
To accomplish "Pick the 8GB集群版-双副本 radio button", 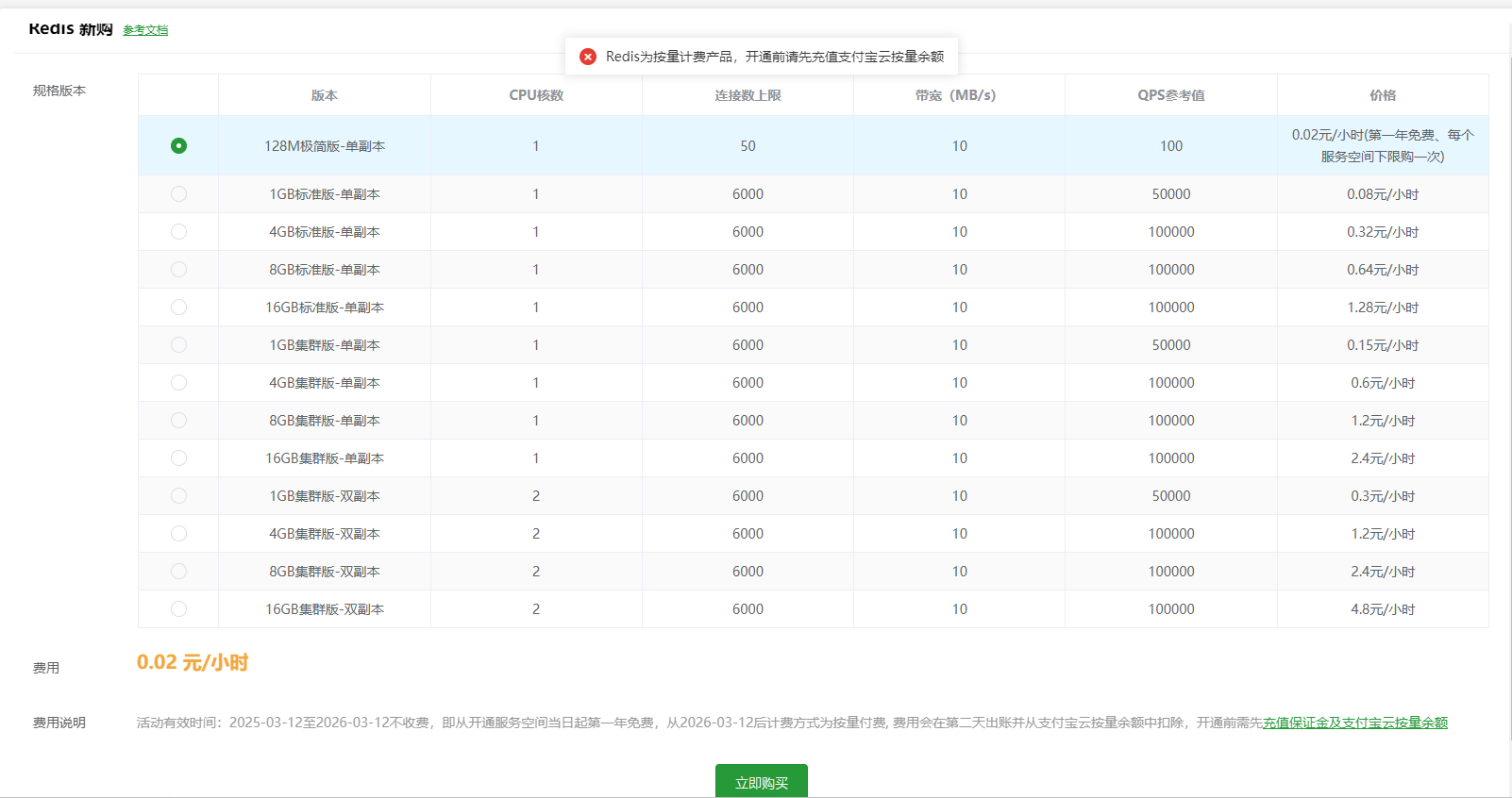I will pos(178,571).
